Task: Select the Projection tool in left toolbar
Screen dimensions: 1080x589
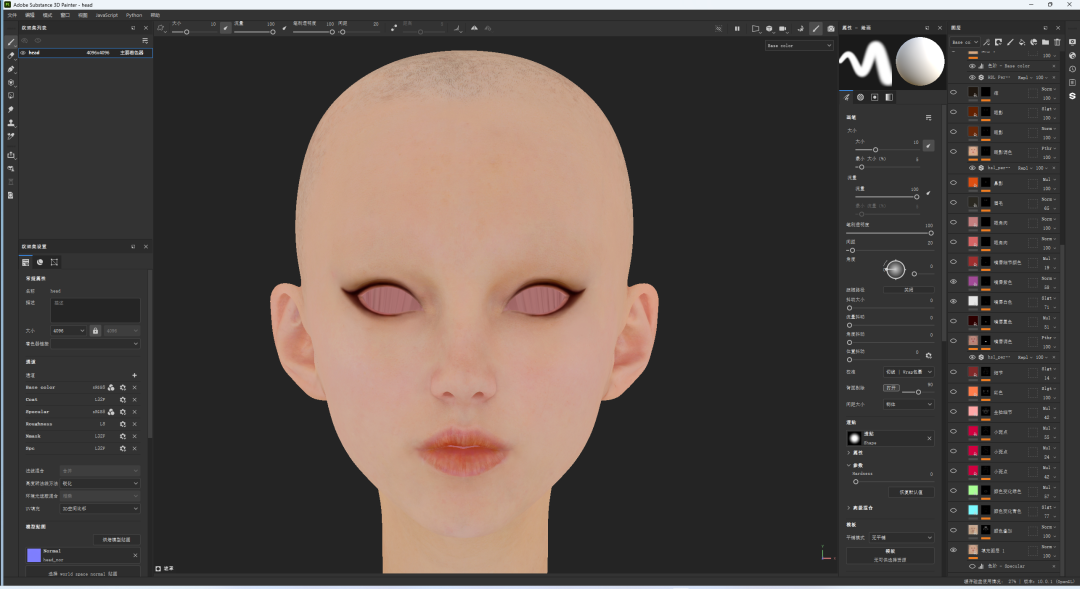Action: click(x=10, y=69)
